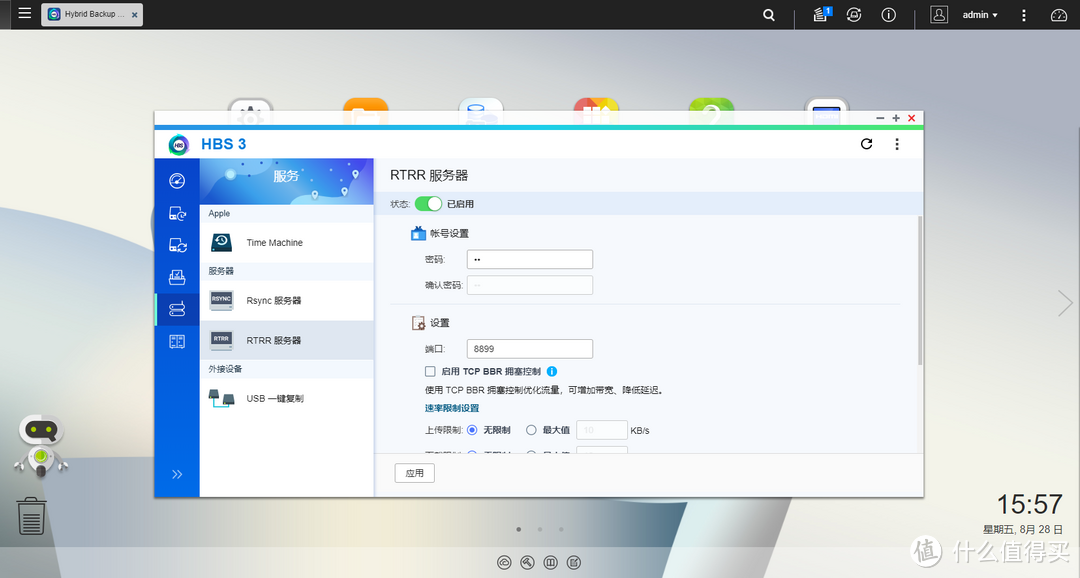Switch to the second desktop page dot
The image size is (1080, 578).
(540, 529)
